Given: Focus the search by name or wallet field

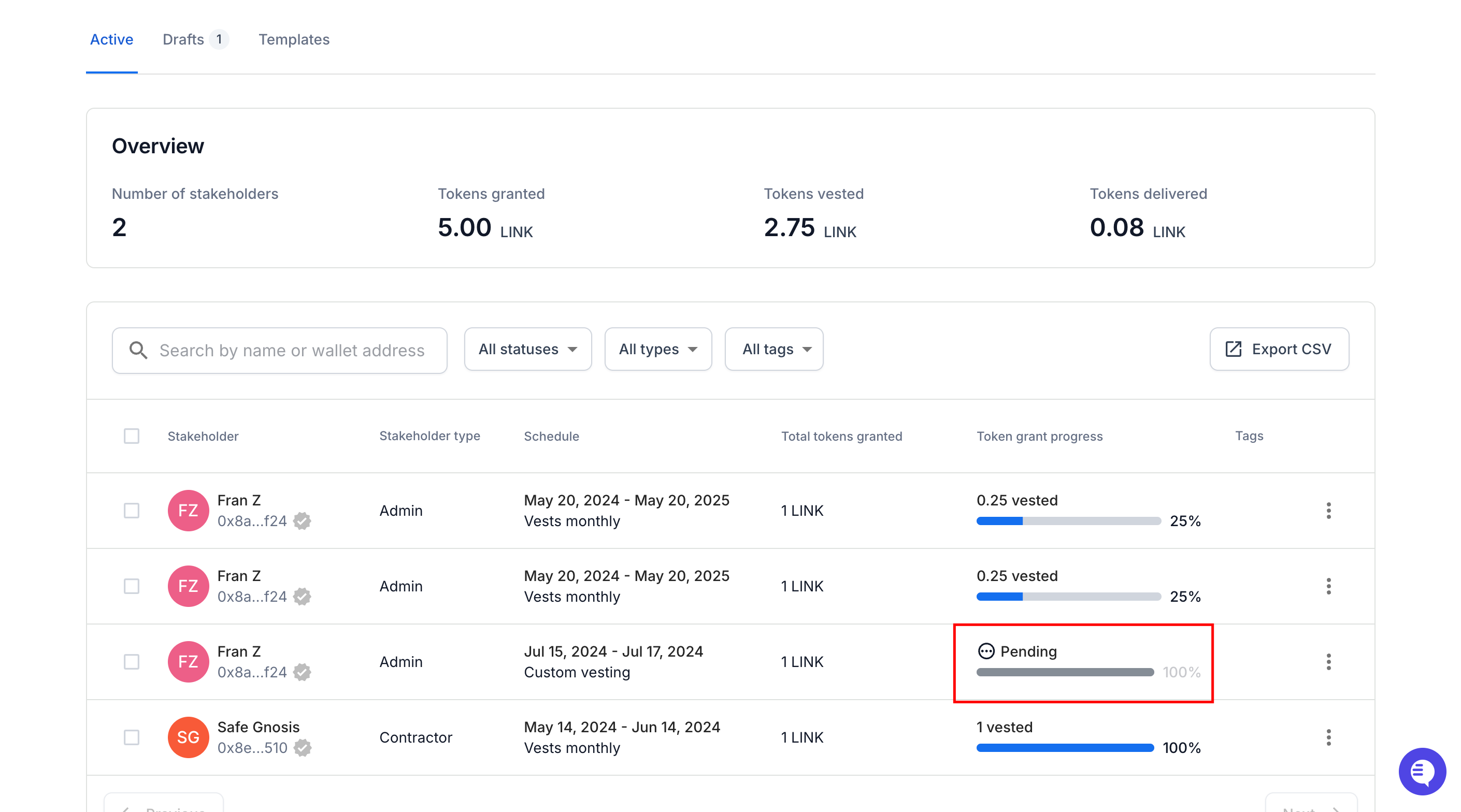Looking at the screenshot, I should pos(280,350).
